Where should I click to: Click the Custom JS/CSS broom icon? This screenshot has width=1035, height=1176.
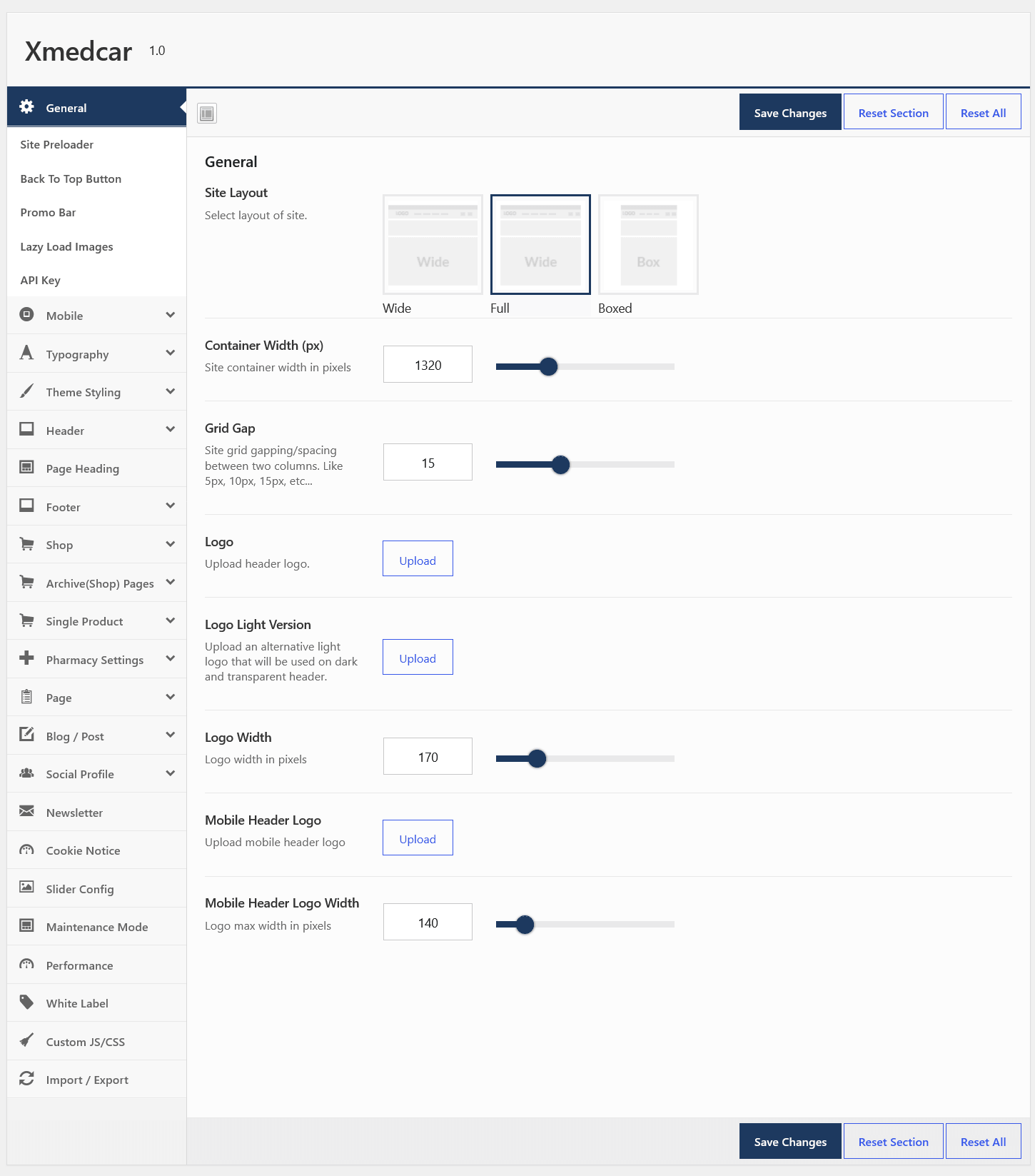[26, 1040]
